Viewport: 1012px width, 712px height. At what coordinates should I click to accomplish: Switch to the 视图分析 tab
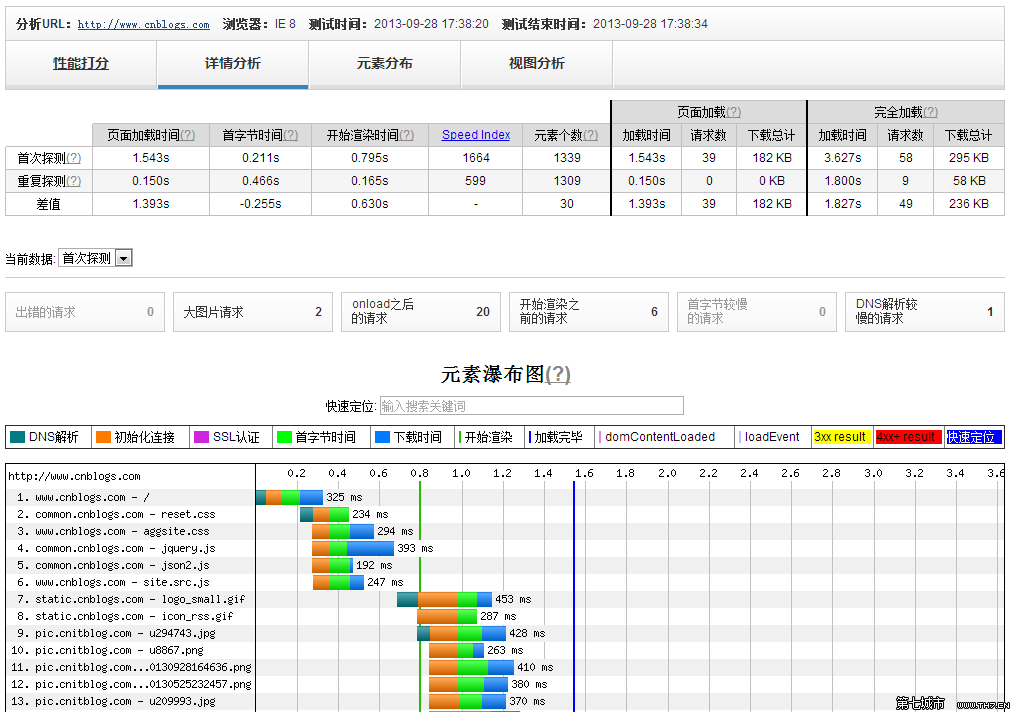536,64
